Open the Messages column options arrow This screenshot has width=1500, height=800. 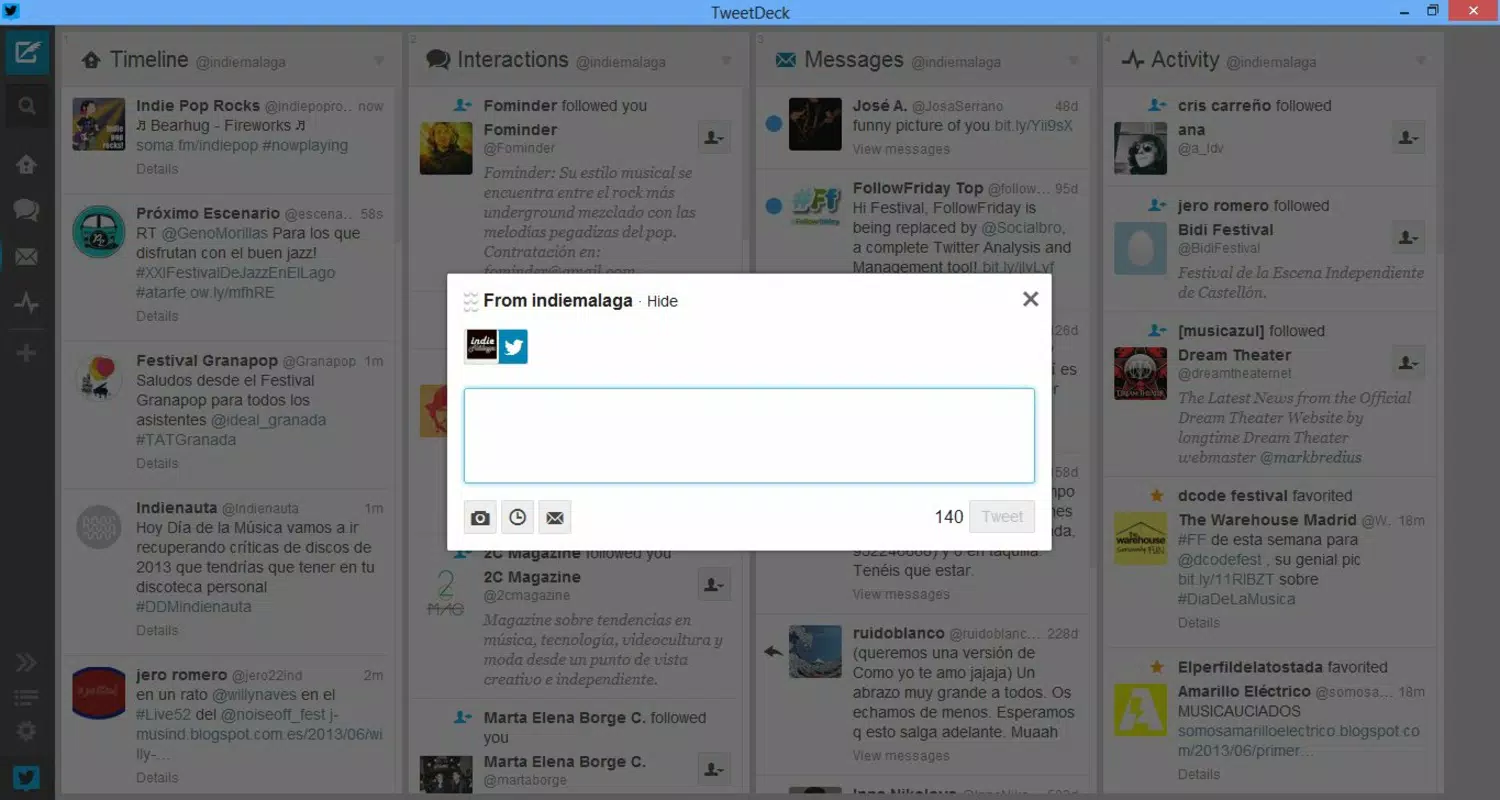pos(1073,61)
